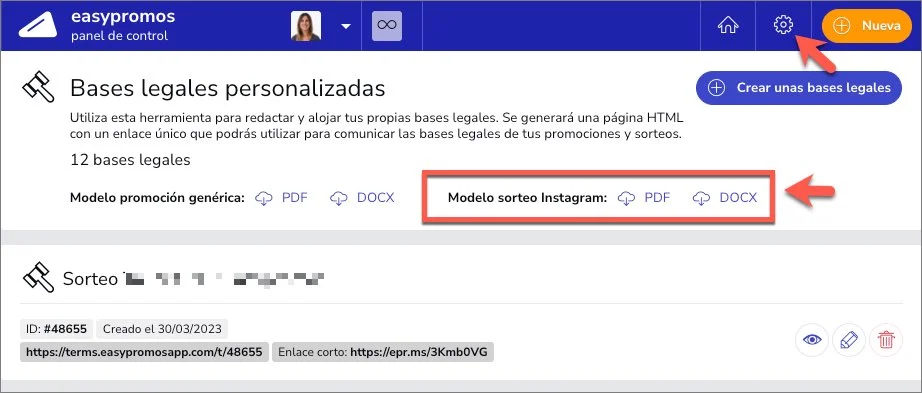Open the user profile photo
This screenshot has width=922, height=393.
point(306,26)
